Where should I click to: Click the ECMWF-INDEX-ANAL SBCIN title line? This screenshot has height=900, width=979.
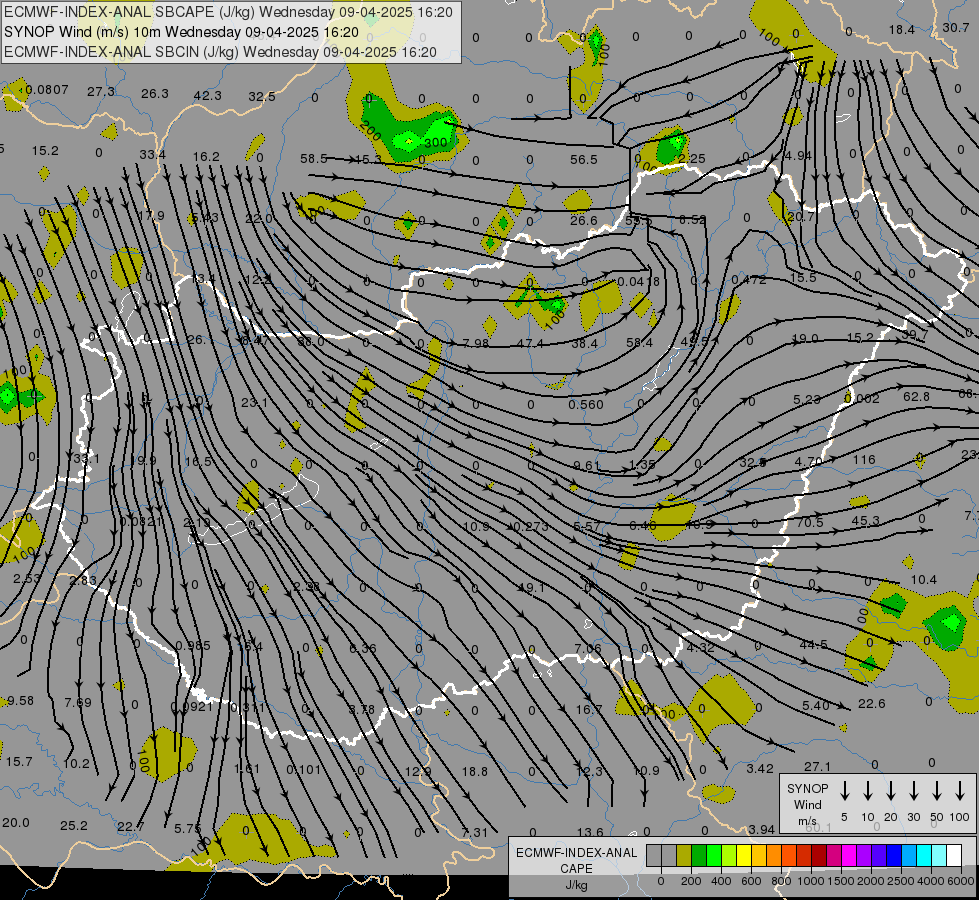point(220,52)
